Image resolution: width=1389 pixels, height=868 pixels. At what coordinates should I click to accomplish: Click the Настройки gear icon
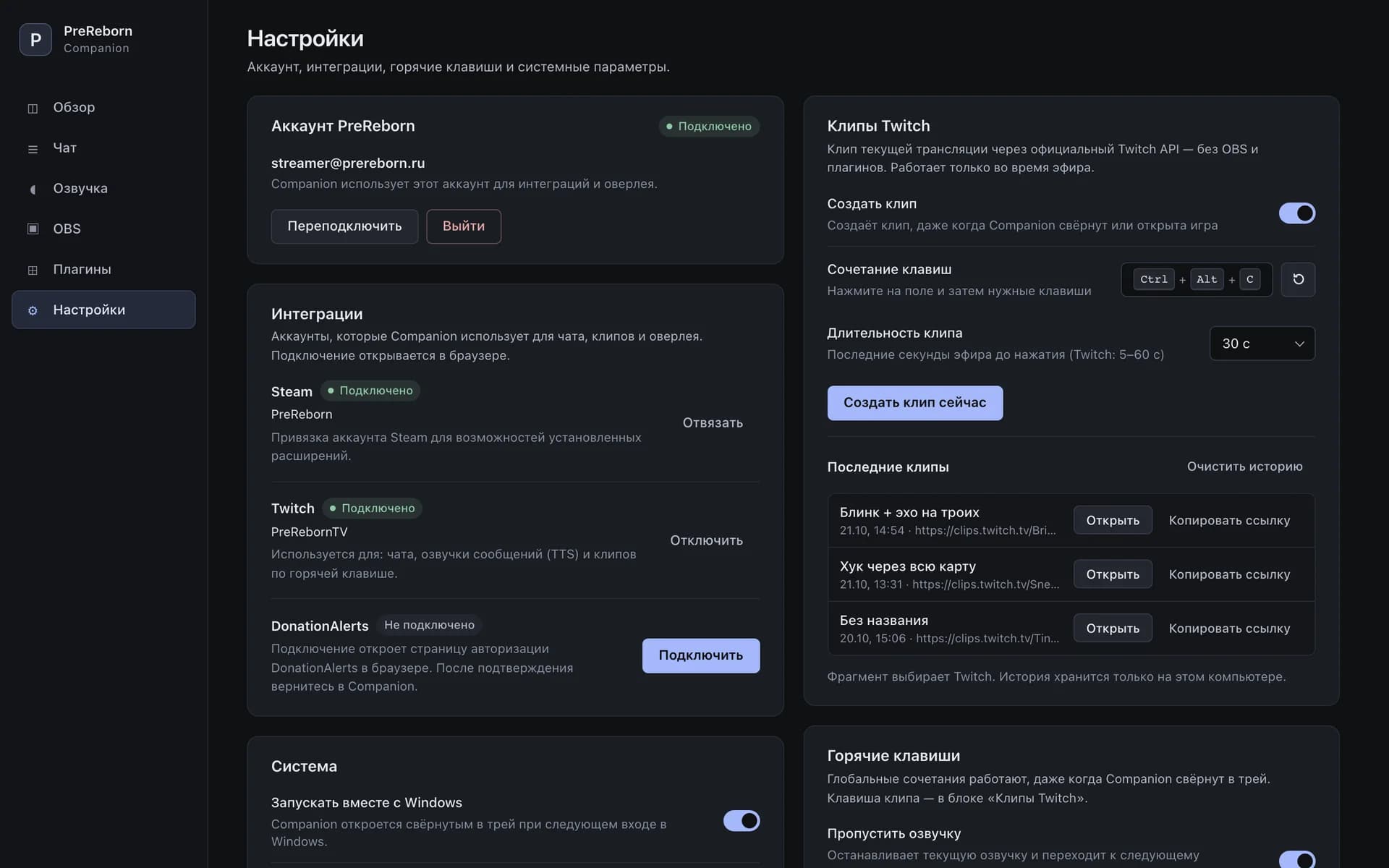coord(33,310)
